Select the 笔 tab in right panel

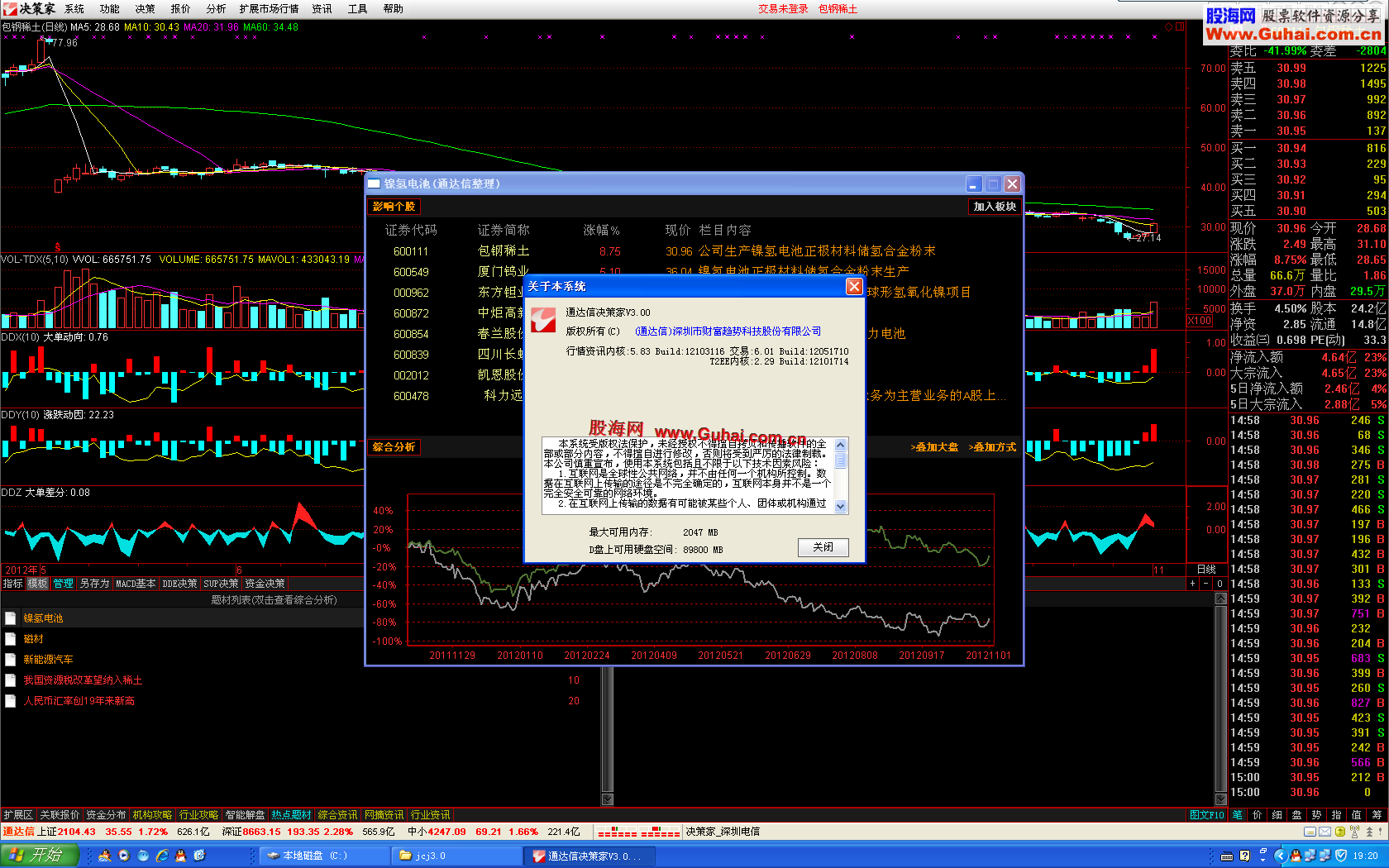coord(1238,815)
